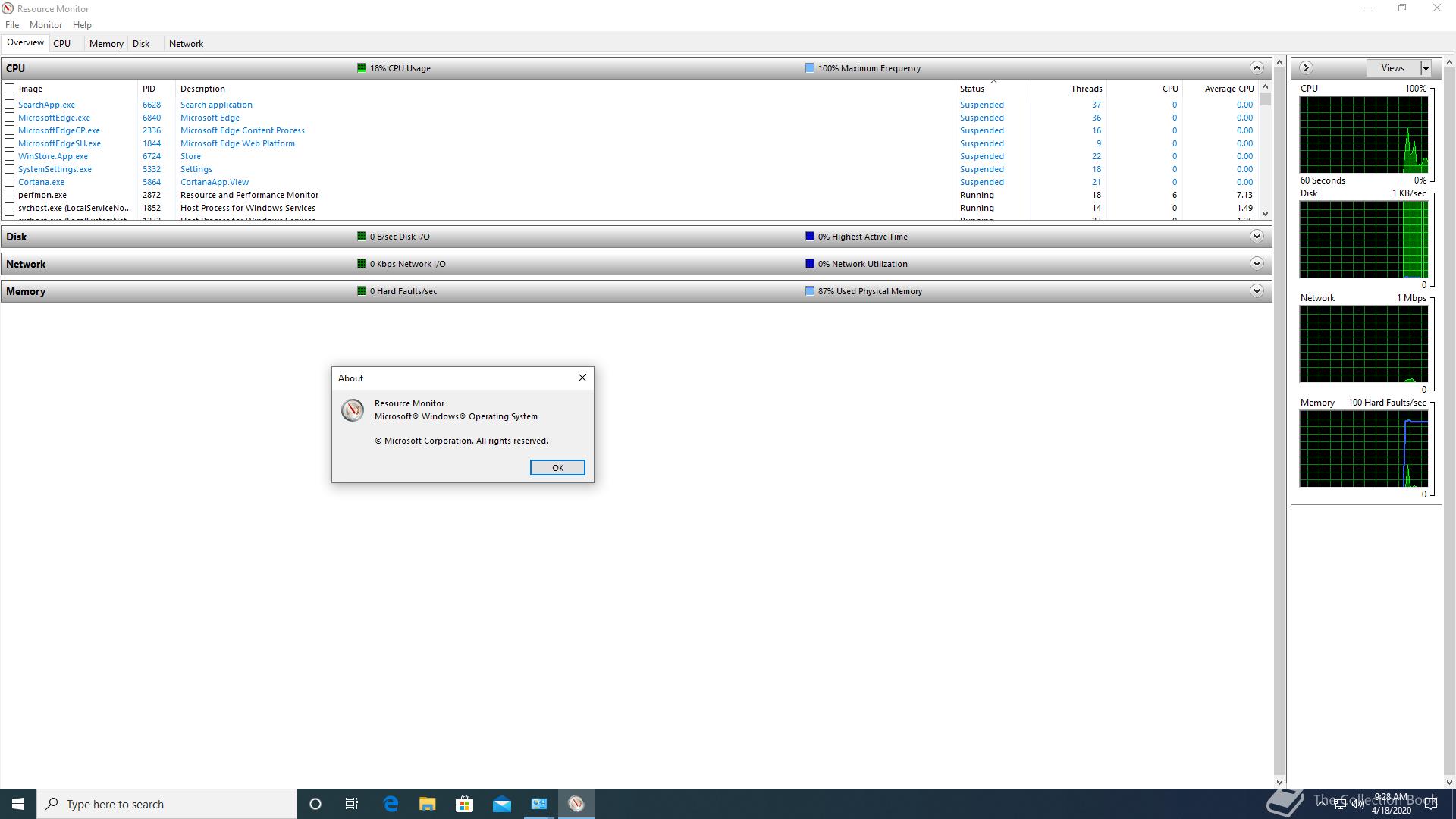
Task: Check the WinStore.App.exe process checkbox
Action: point(10,156)
